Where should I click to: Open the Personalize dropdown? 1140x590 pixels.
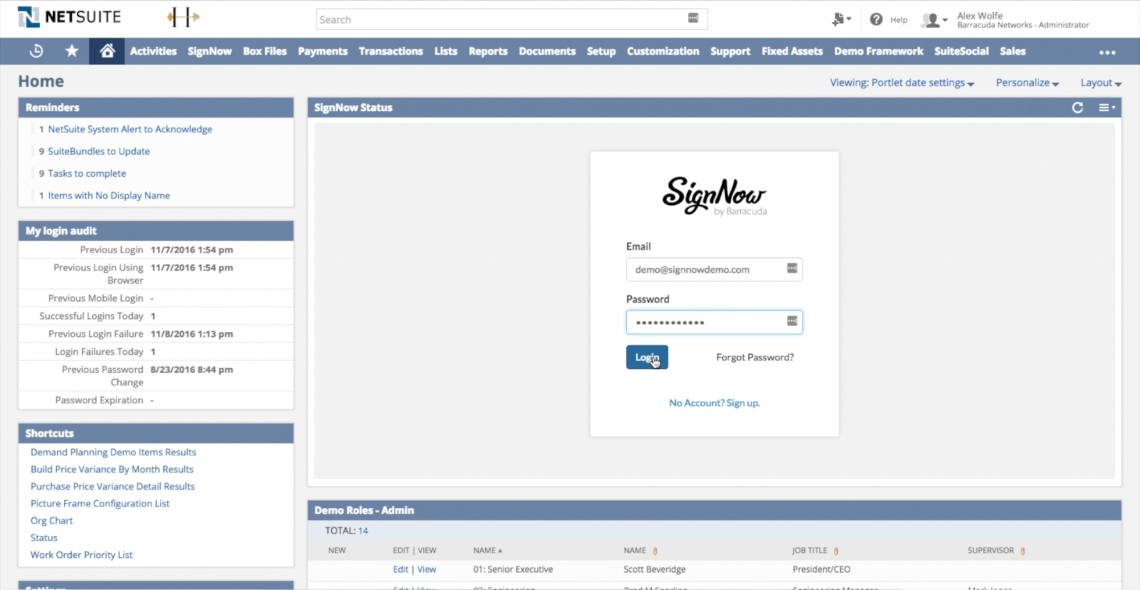click(x=1026, y=83)
